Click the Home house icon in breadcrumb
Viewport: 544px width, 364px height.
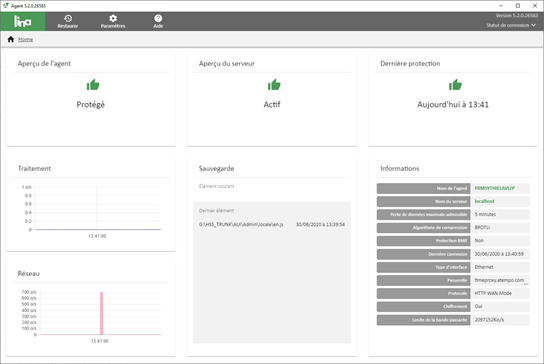click(x=11, y=39)
